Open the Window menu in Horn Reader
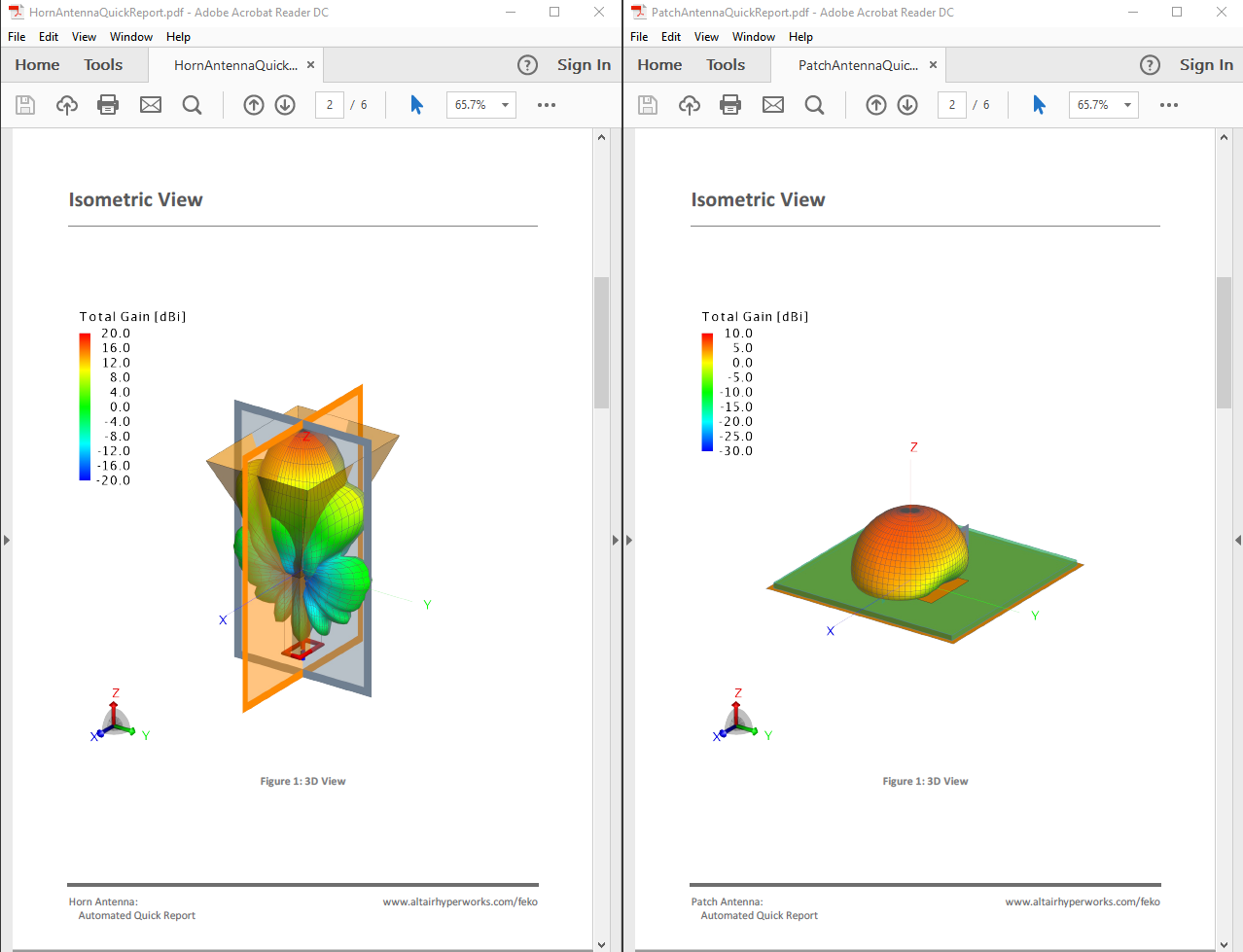The height and width of the screenshot is (952, 1243). click(131, 37)
